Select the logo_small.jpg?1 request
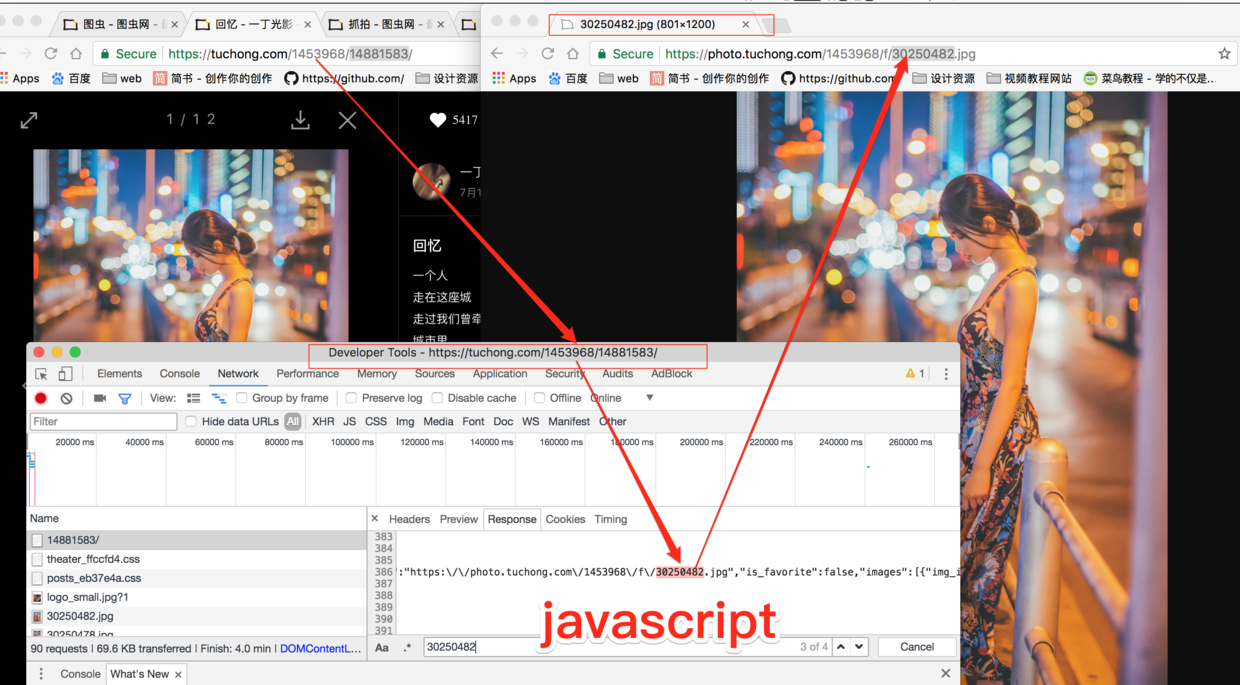Viewport: 1240px width, 685px height. pos(197,597)
